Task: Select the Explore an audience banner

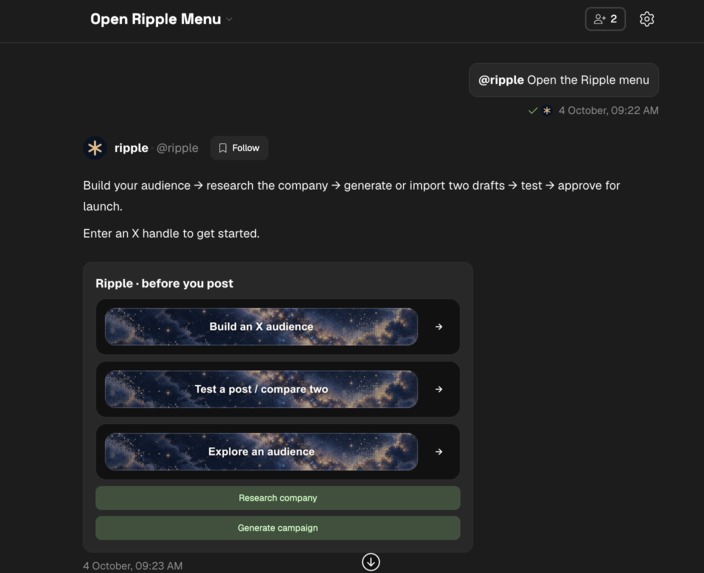Action: (x=261, y=451)
